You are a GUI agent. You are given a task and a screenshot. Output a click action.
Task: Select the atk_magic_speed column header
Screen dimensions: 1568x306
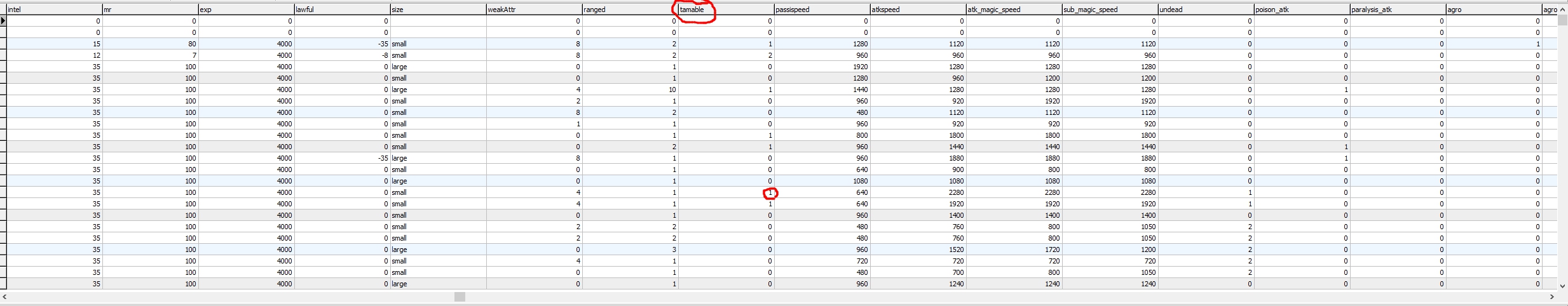(x=1013, y=10)
